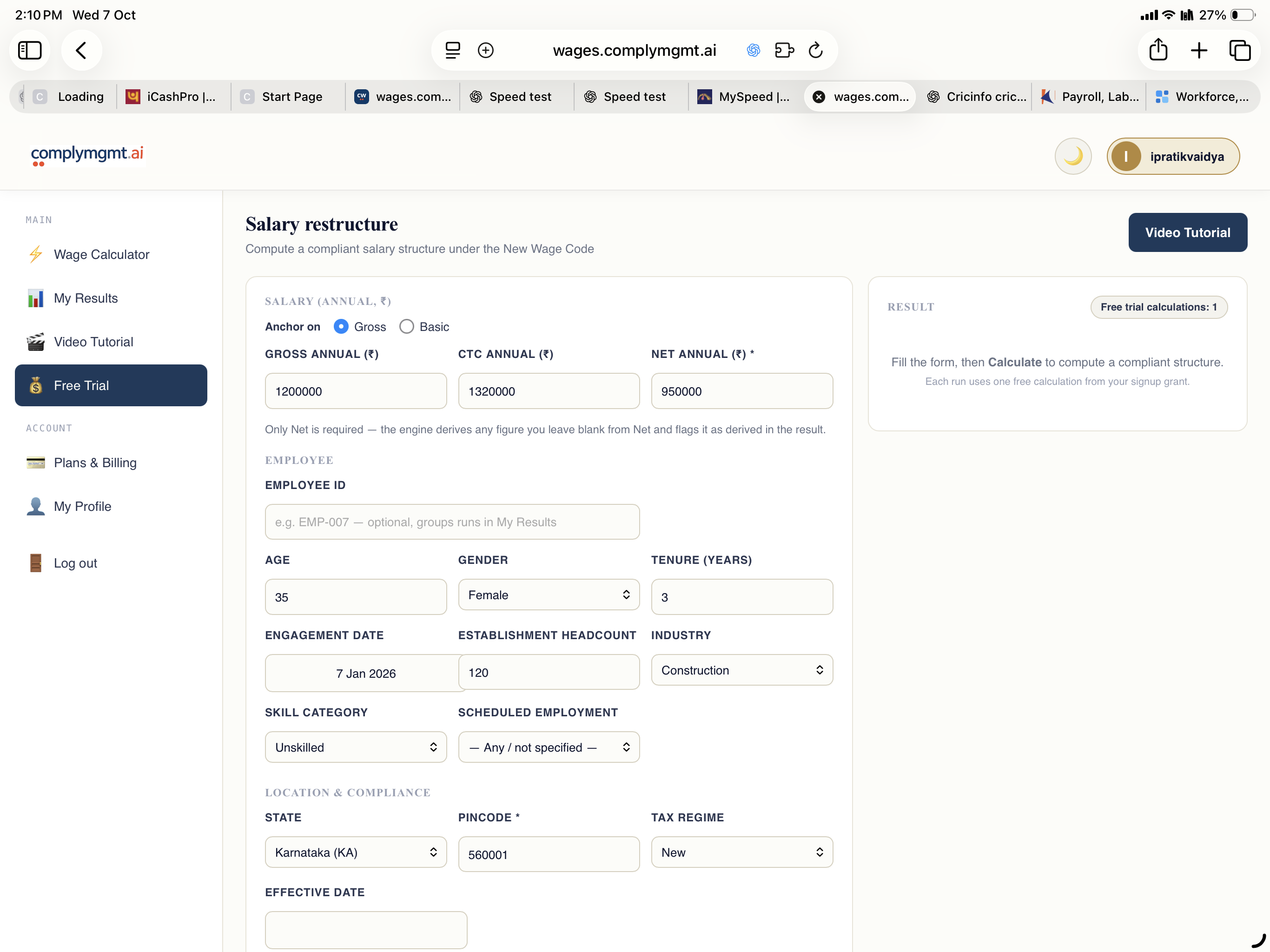
Task: Show the tab overview icon
Action: [1240, 51]
